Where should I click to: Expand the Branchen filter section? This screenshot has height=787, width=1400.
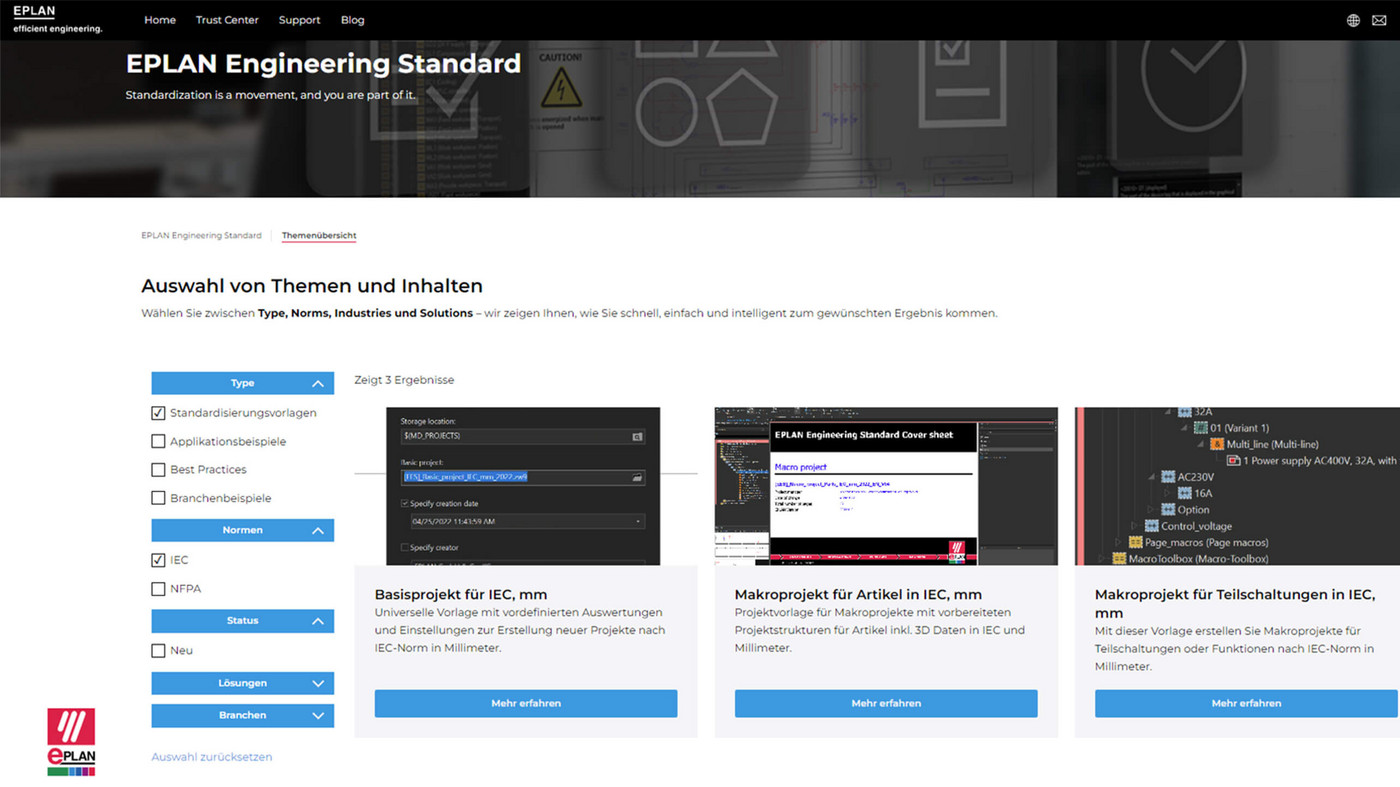242,715
